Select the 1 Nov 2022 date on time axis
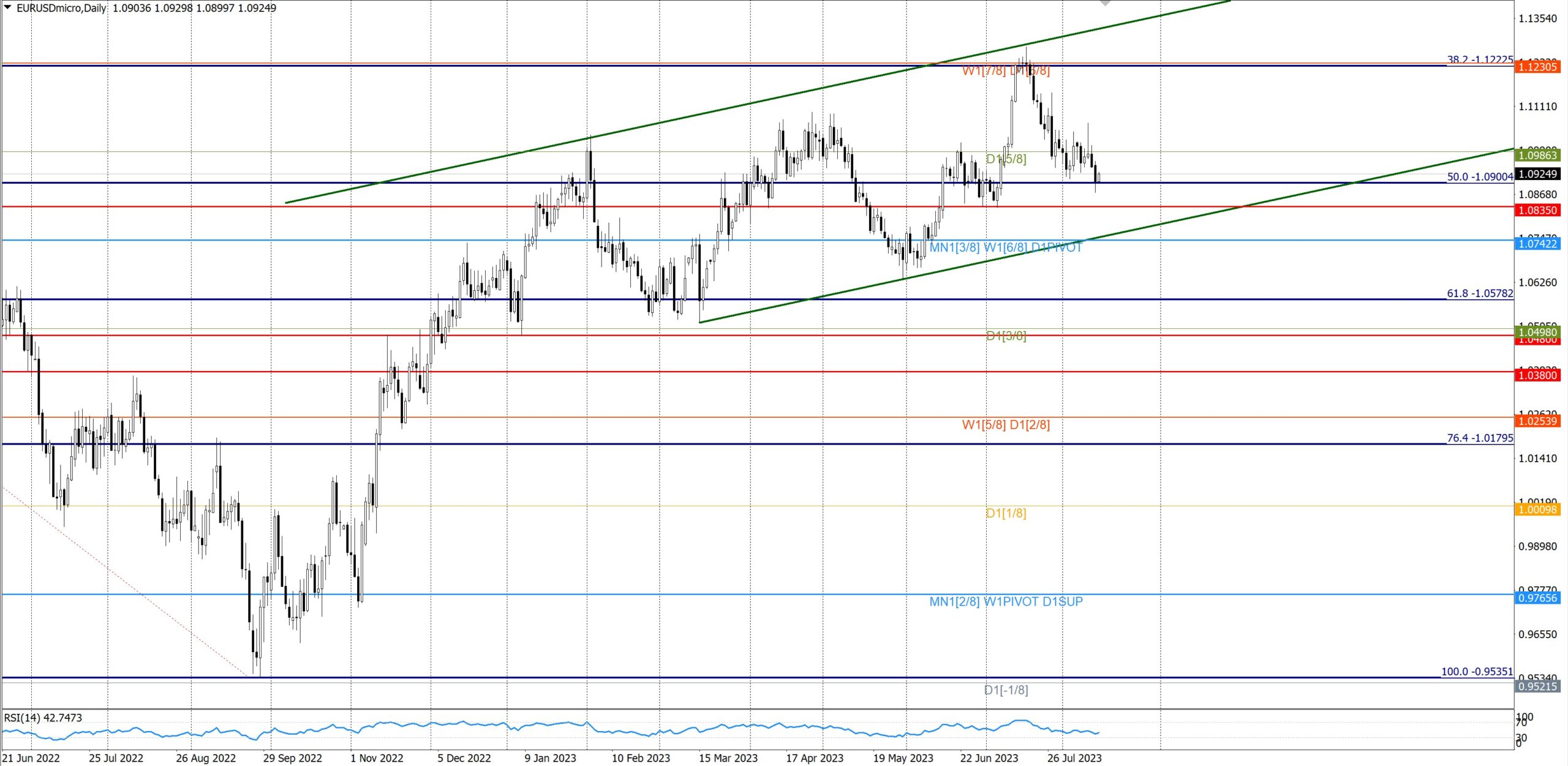The image size is (1568, 766). pos(377,758)
